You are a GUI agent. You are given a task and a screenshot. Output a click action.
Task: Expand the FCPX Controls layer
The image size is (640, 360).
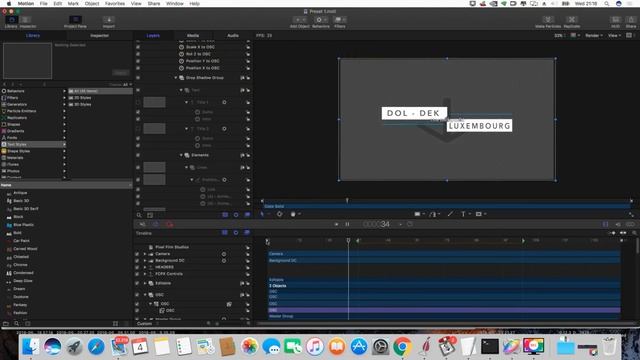[x=145, y=274]
